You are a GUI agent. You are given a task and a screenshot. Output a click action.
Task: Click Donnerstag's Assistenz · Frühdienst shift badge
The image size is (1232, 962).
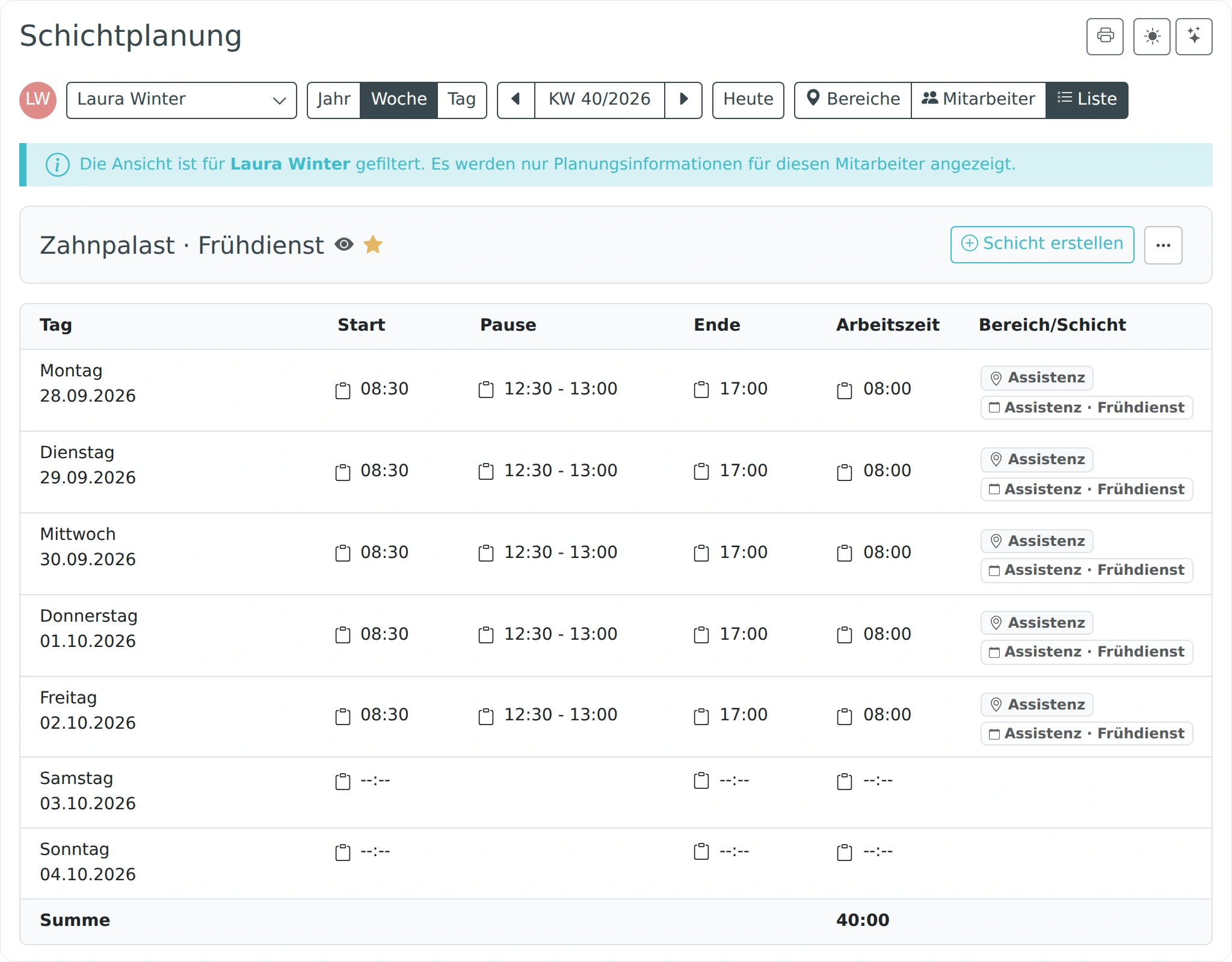[1086, 651]
